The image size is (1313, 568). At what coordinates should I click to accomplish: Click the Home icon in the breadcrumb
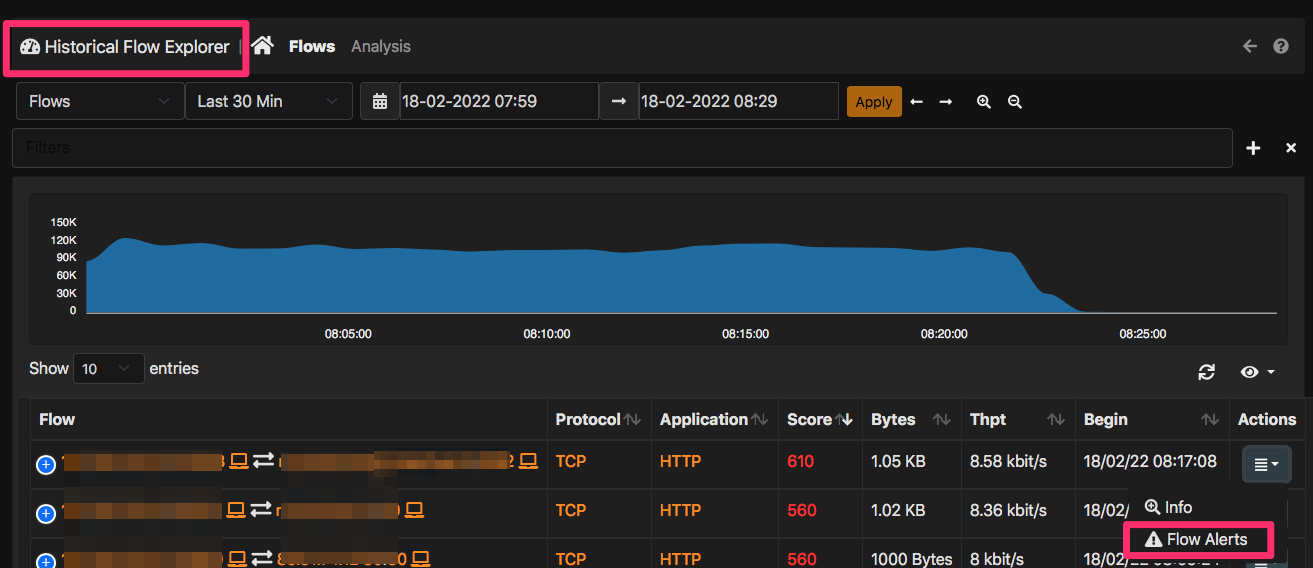(262, 46)
